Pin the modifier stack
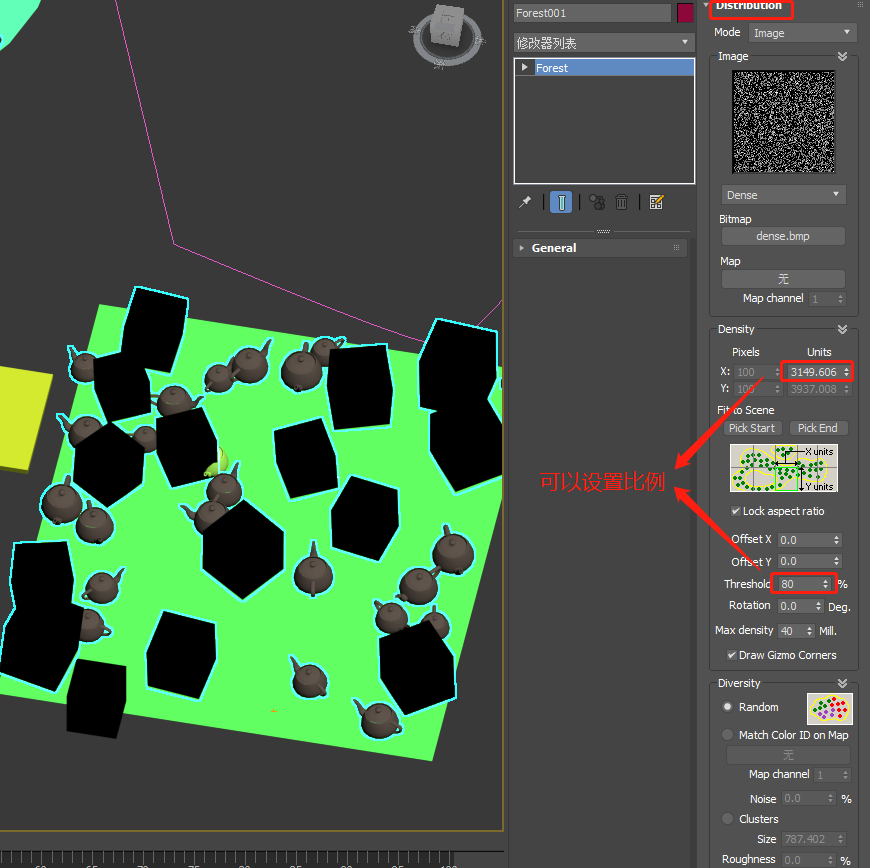The width and height of the screenshot is (870, 868). (x=524, y=201)
